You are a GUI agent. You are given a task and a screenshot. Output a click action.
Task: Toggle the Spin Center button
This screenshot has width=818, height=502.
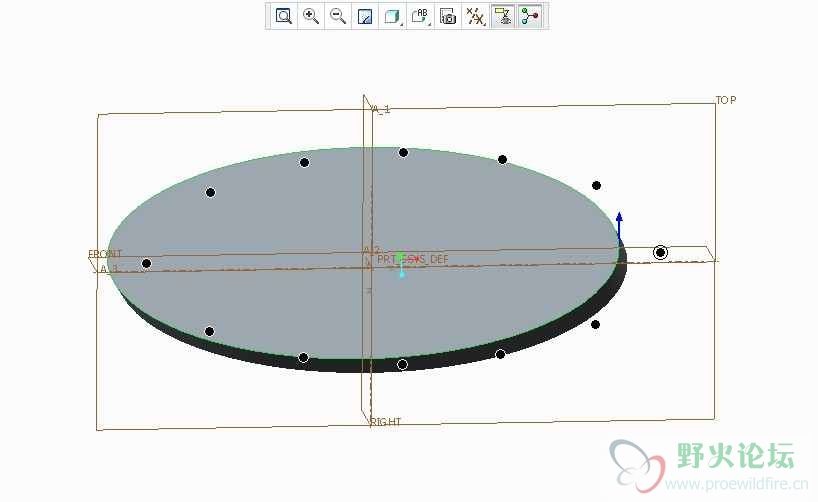click(530, 16)
